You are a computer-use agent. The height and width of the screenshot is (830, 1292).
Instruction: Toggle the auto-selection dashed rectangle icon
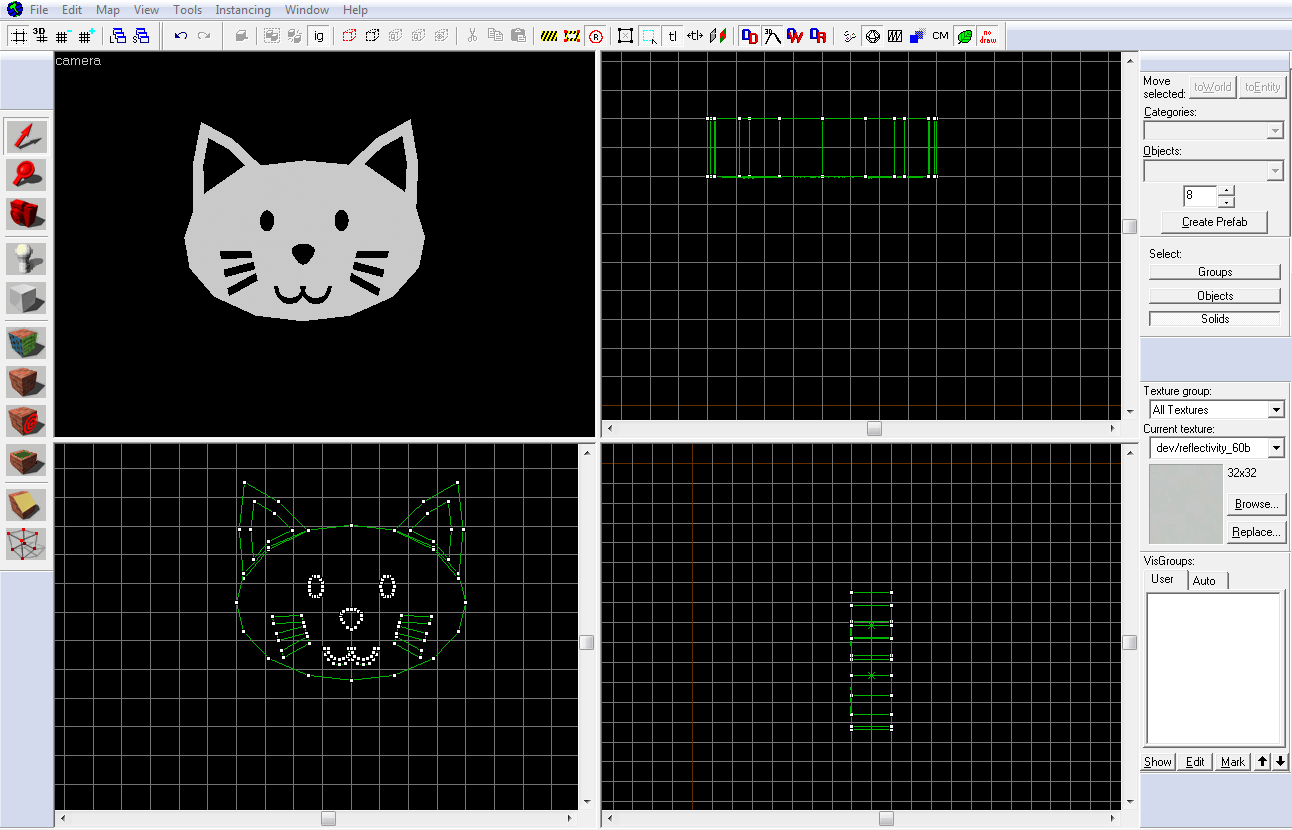pyautogui.click(x=650, y=36)
